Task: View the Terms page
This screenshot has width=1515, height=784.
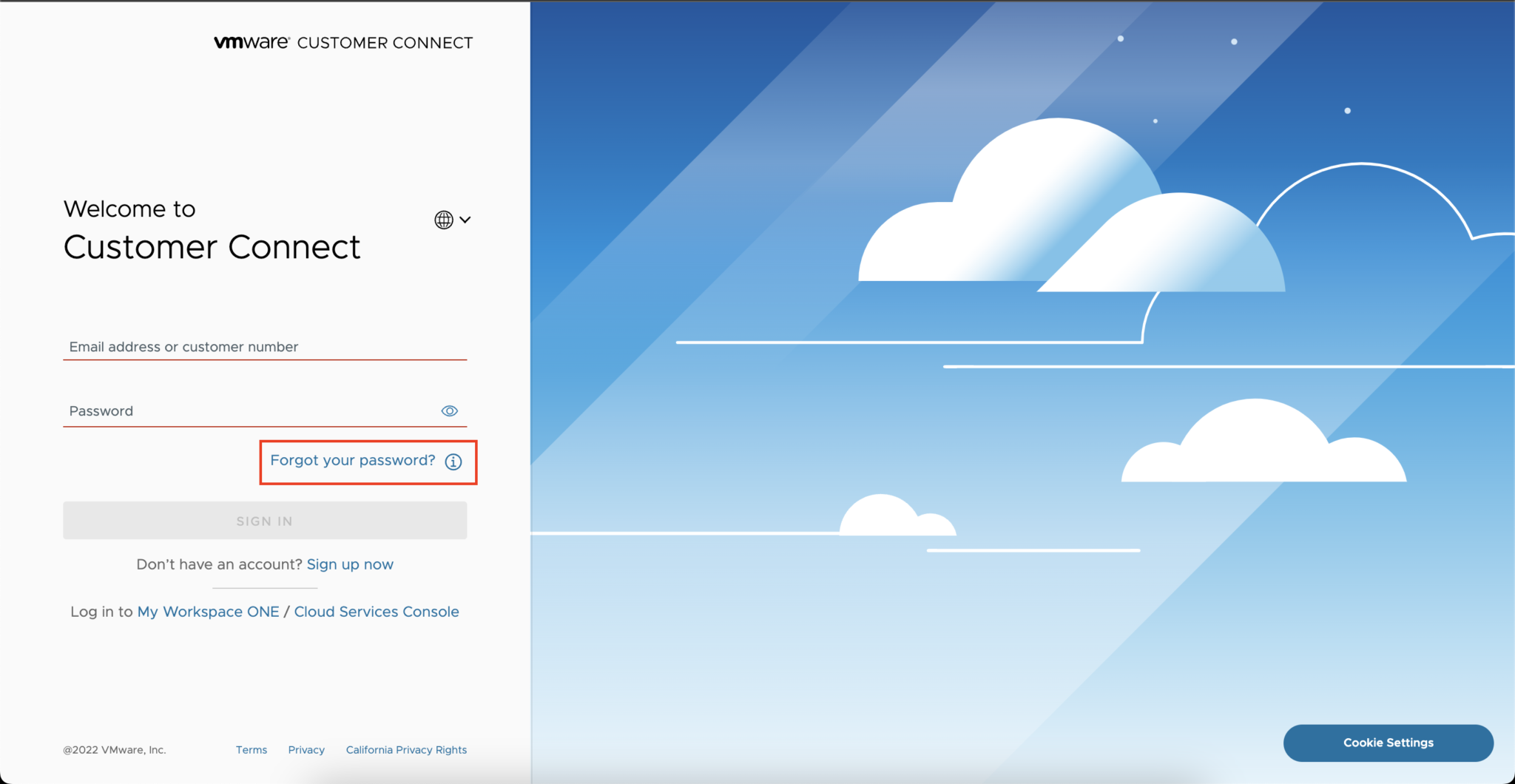Action: (252, 749)
